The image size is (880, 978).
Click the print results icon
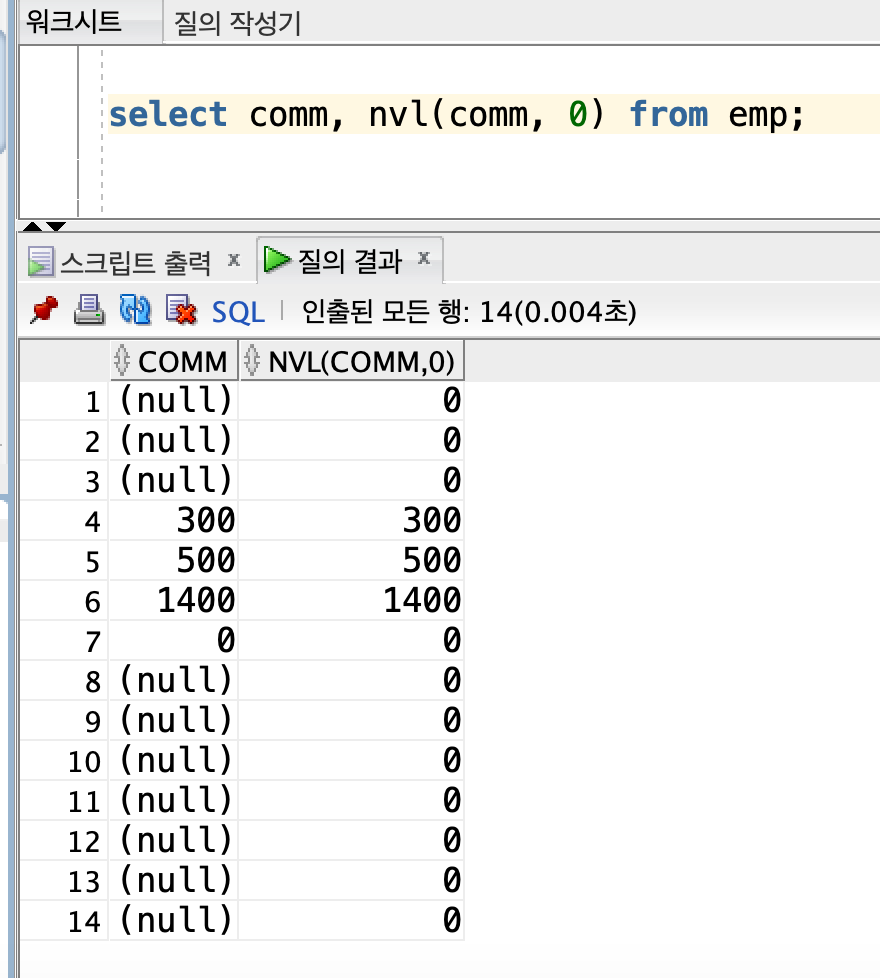tap(89, 311)
